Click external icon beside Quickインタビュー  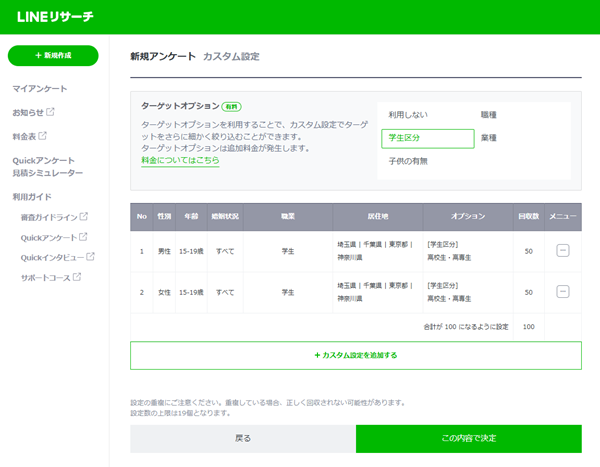(92, 257)
